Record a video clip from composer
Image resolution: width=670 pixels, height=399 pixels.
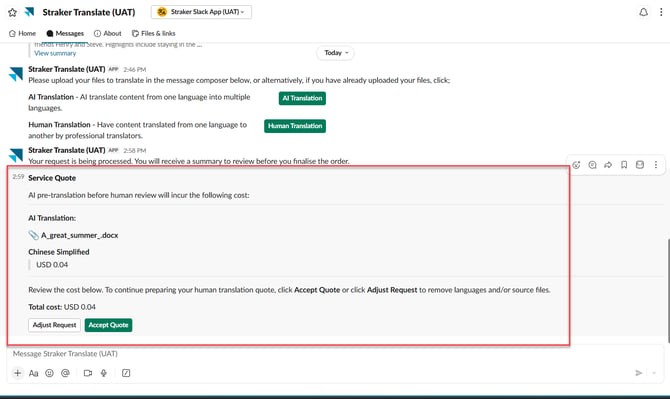(88, 373)
